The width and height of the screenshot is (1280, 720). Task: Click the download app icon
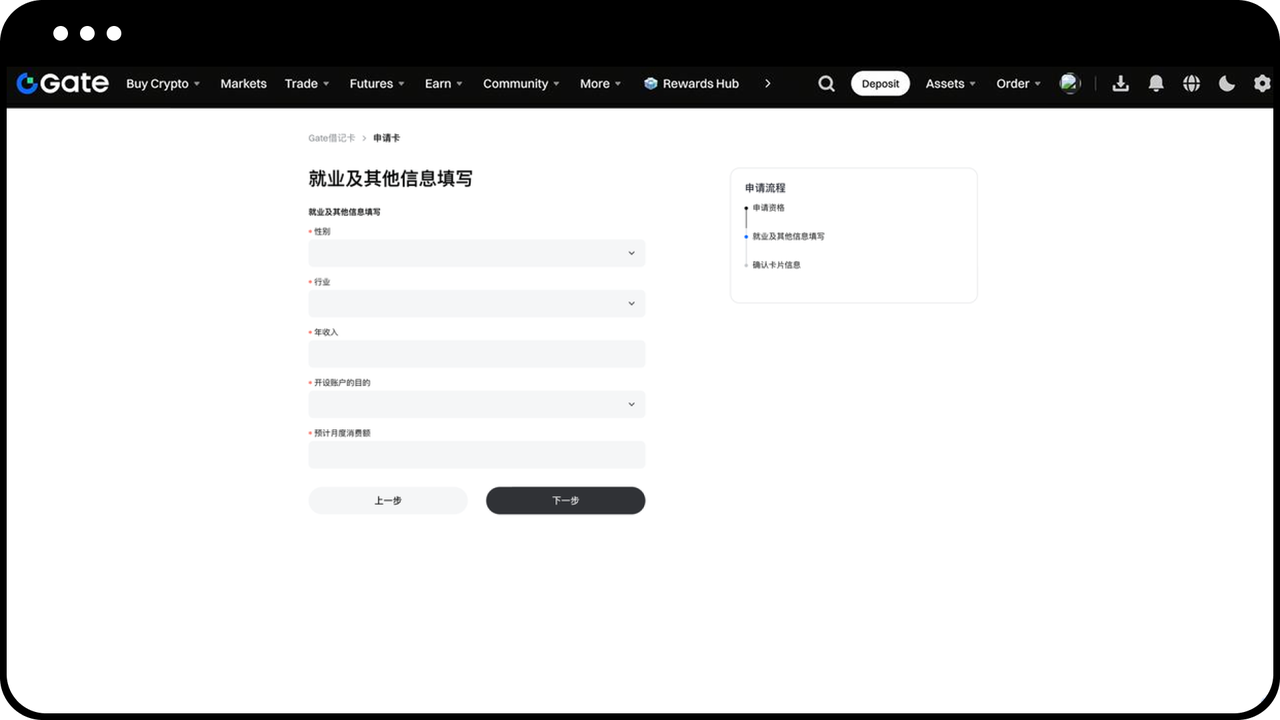coord(1120,84)
